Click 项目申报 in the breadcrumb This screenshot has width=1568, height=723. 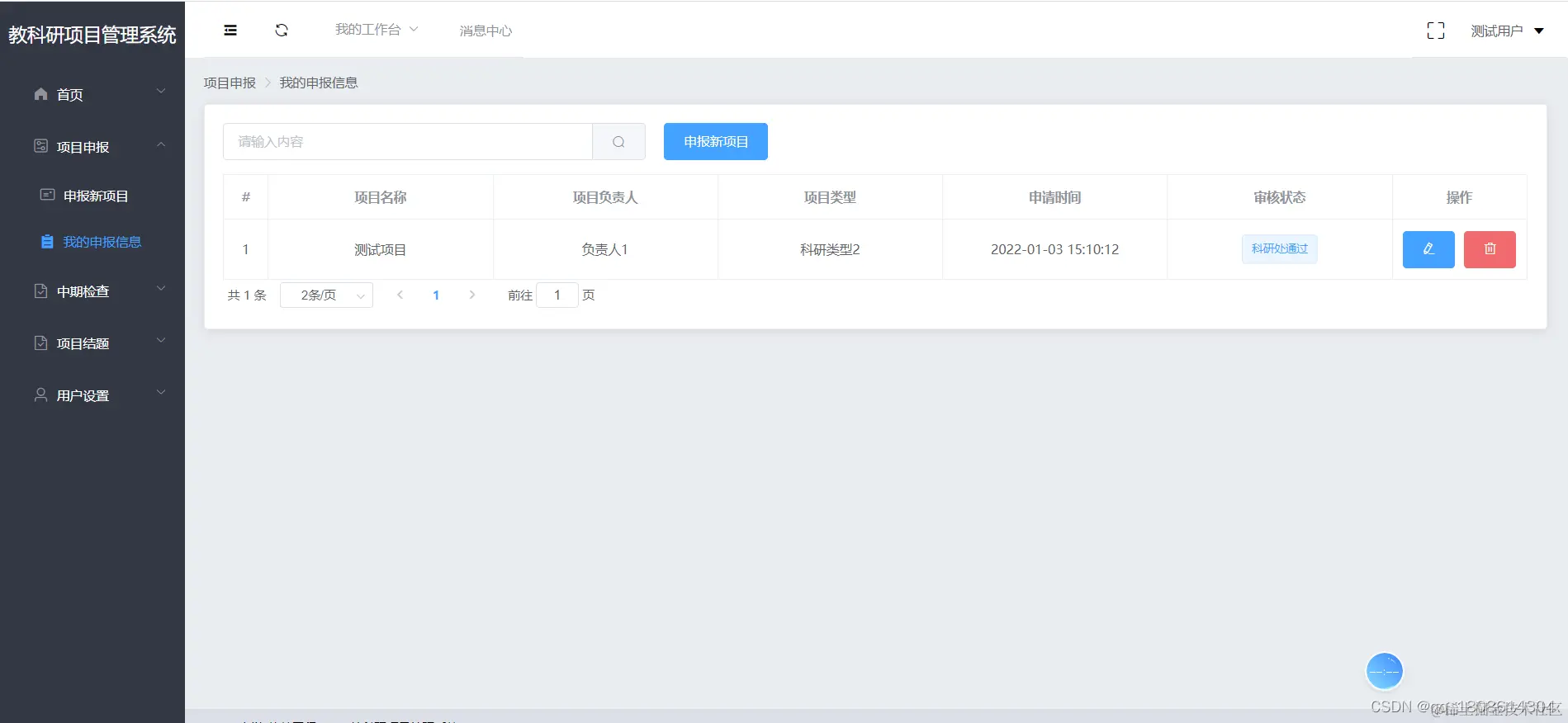click(230, 83)
